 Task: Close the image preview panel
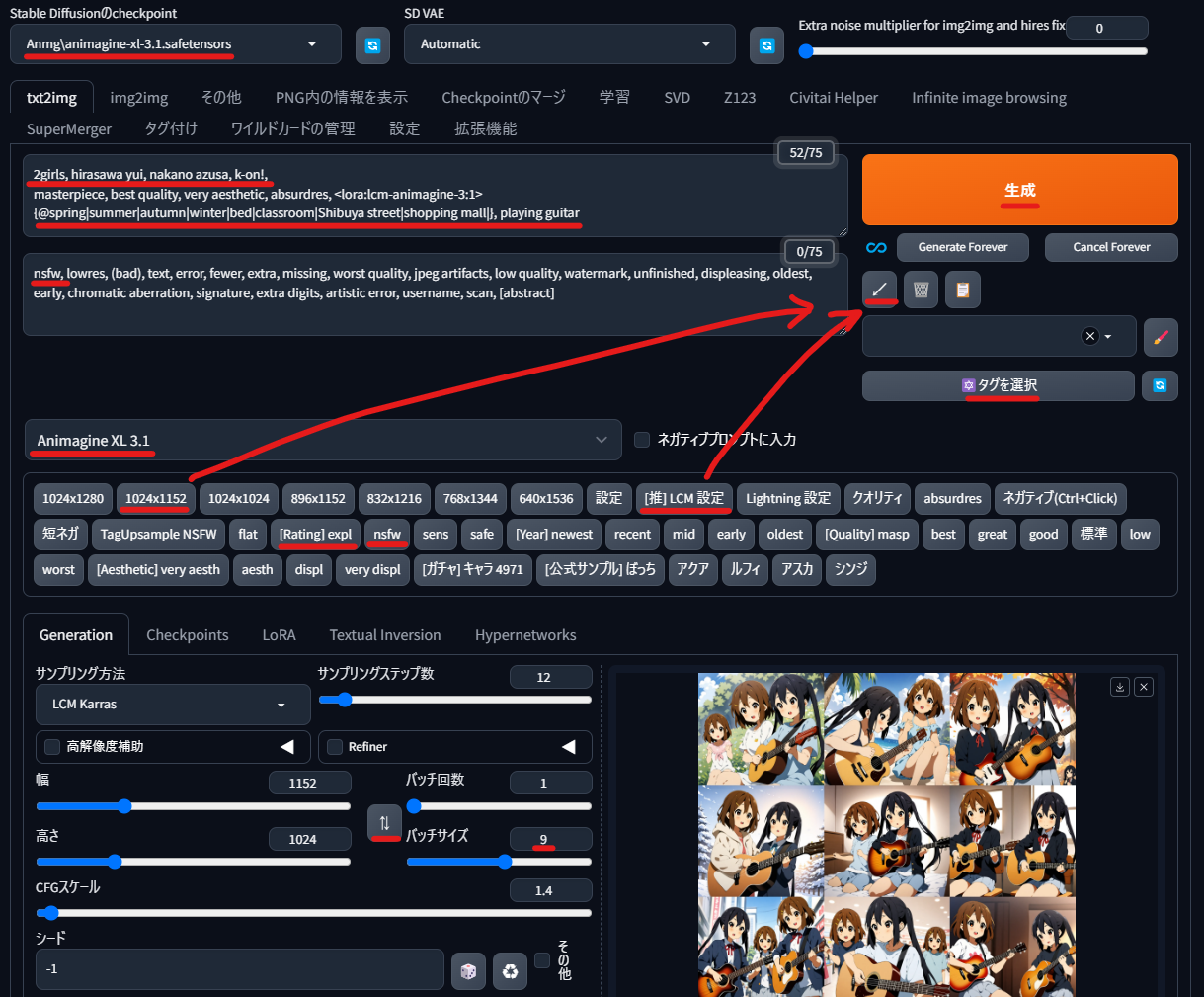[x=1144, y=687]
